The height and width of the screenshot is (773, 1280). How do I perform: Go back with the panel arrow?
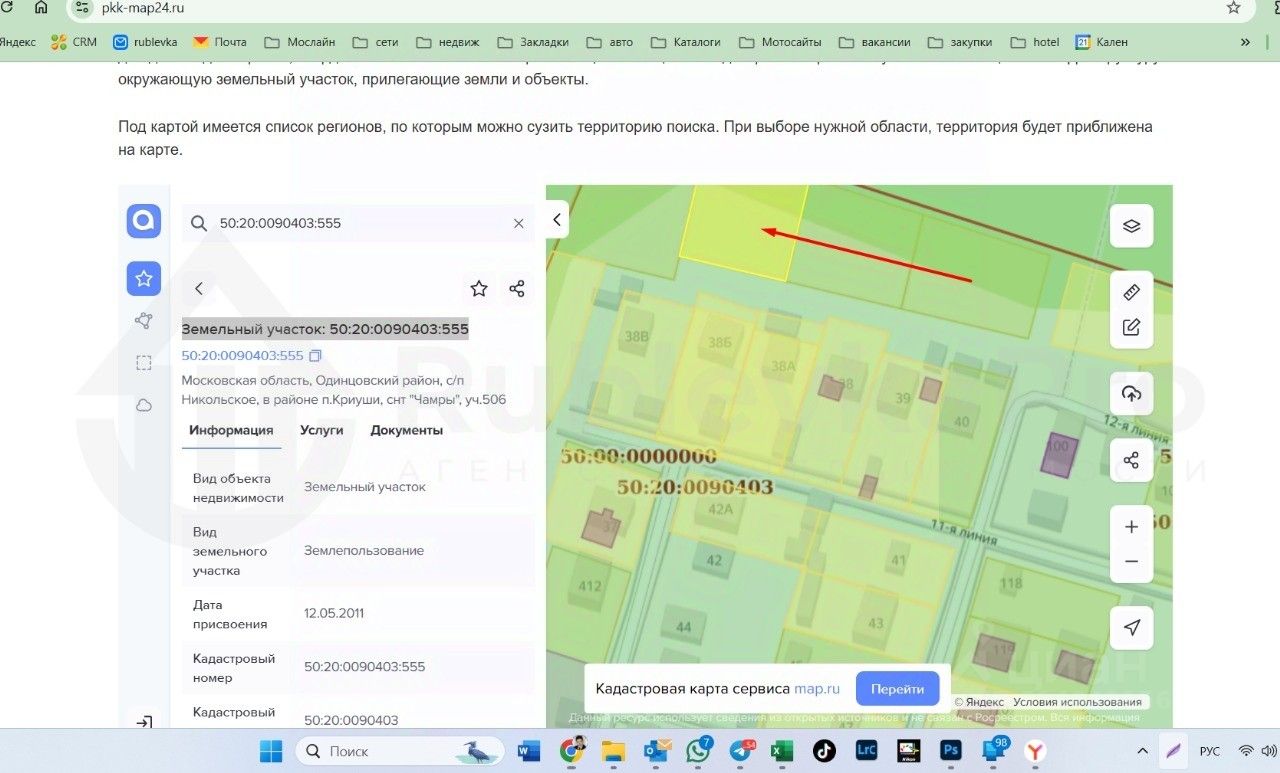pos(199,289)
